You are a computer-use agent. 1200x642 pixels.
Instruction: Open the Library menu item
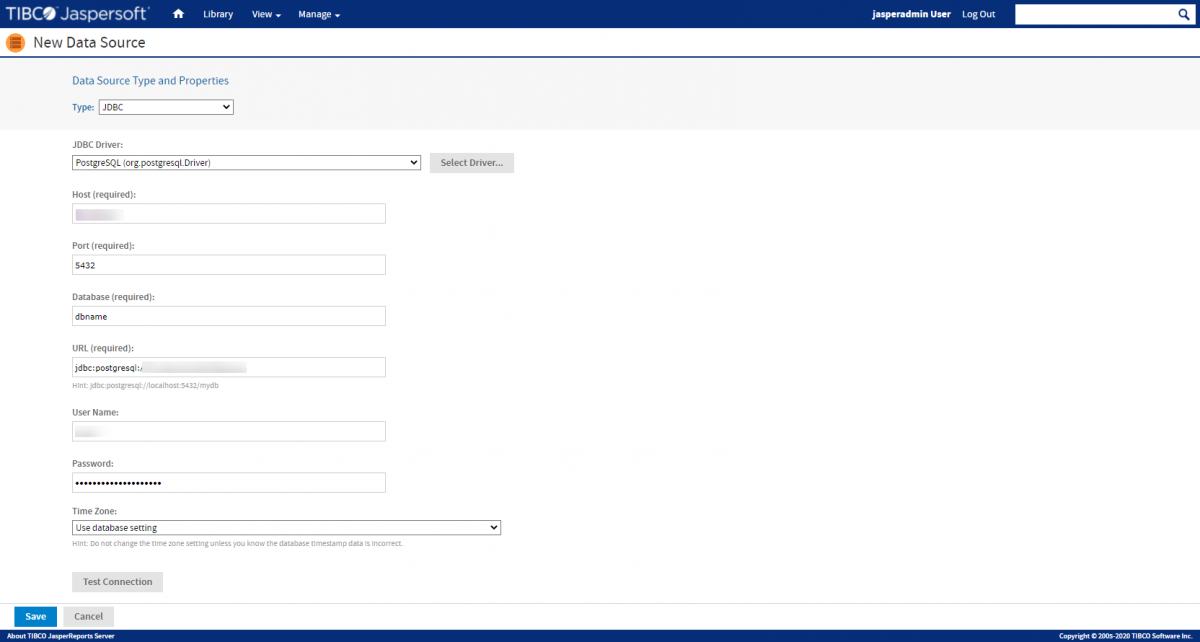(x=218, y=14)
